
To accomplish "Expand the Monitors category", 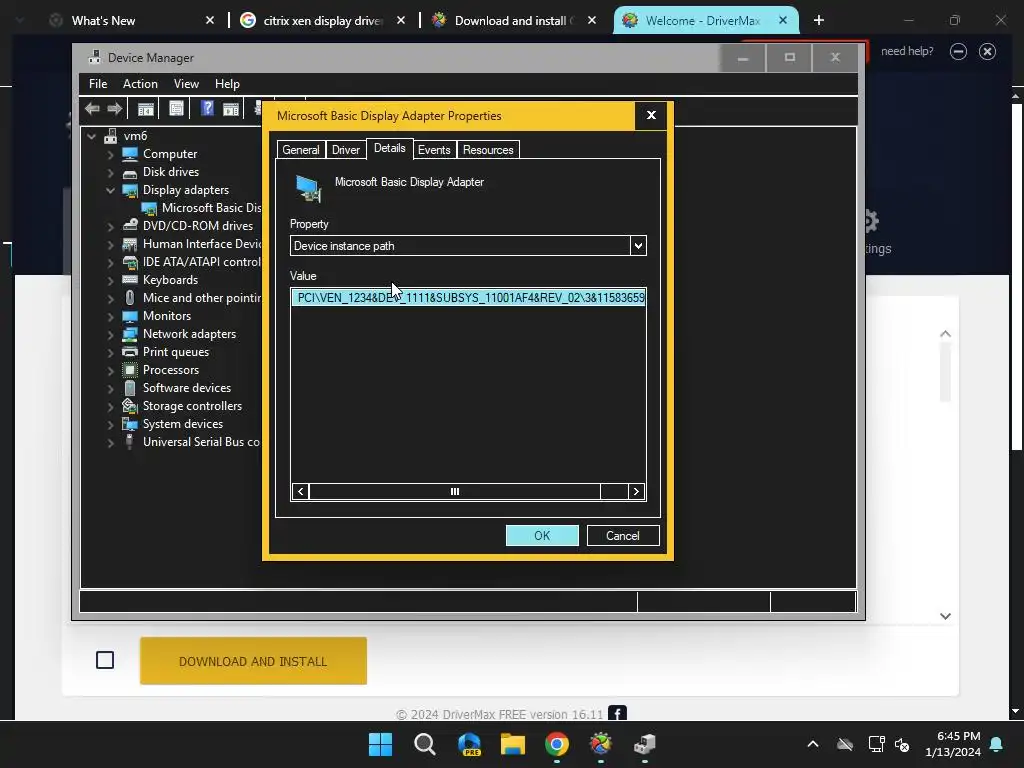I will (110, 317).
